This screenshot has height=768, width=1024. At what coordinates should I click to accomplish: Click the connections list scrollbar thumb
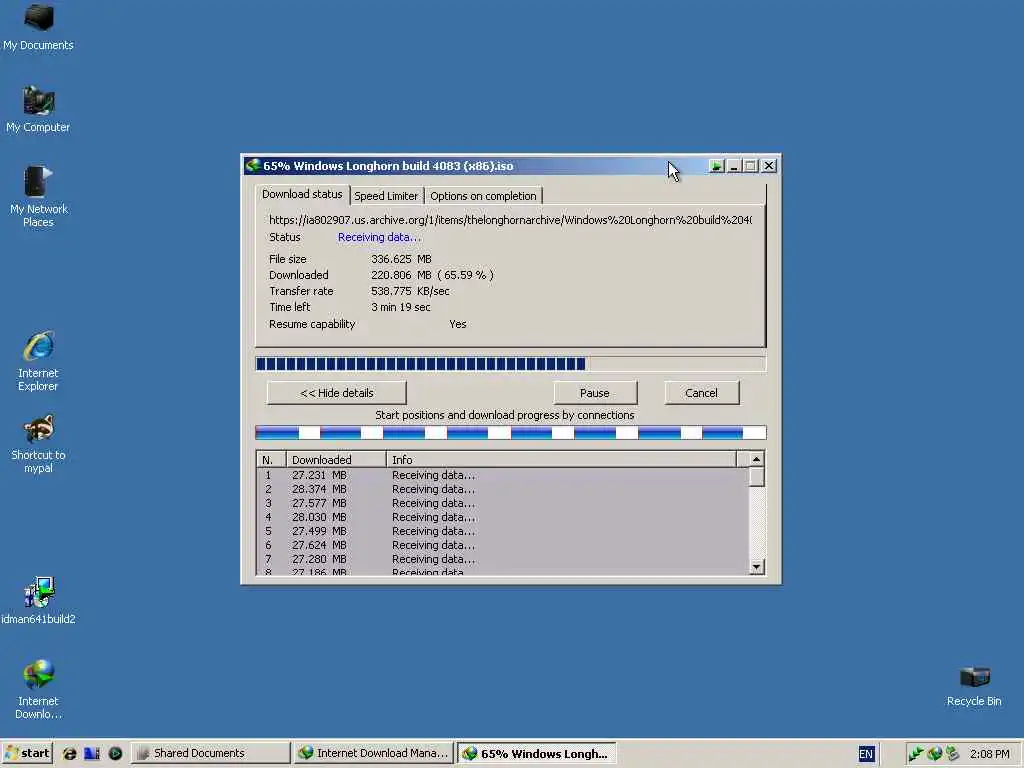click(x=756, y=477)
